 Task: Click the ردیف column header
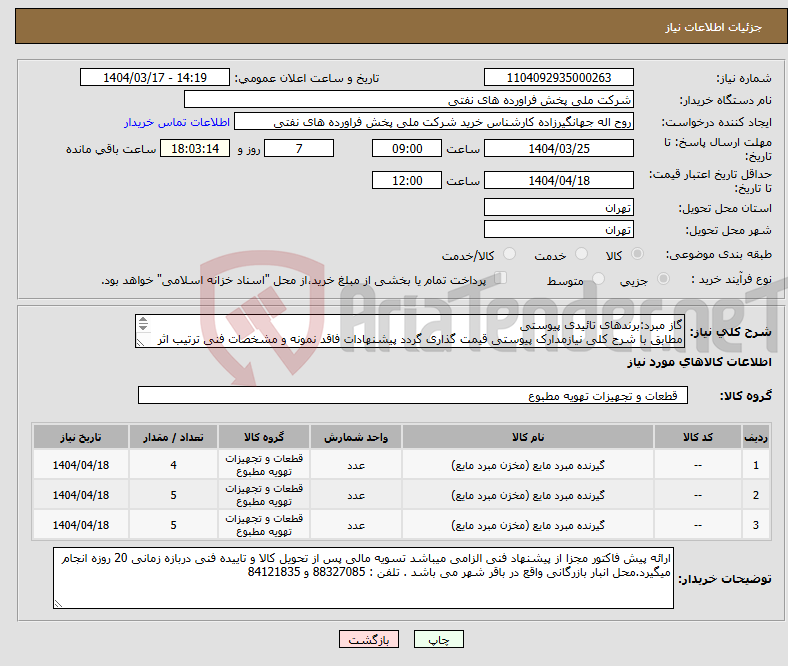756,437
